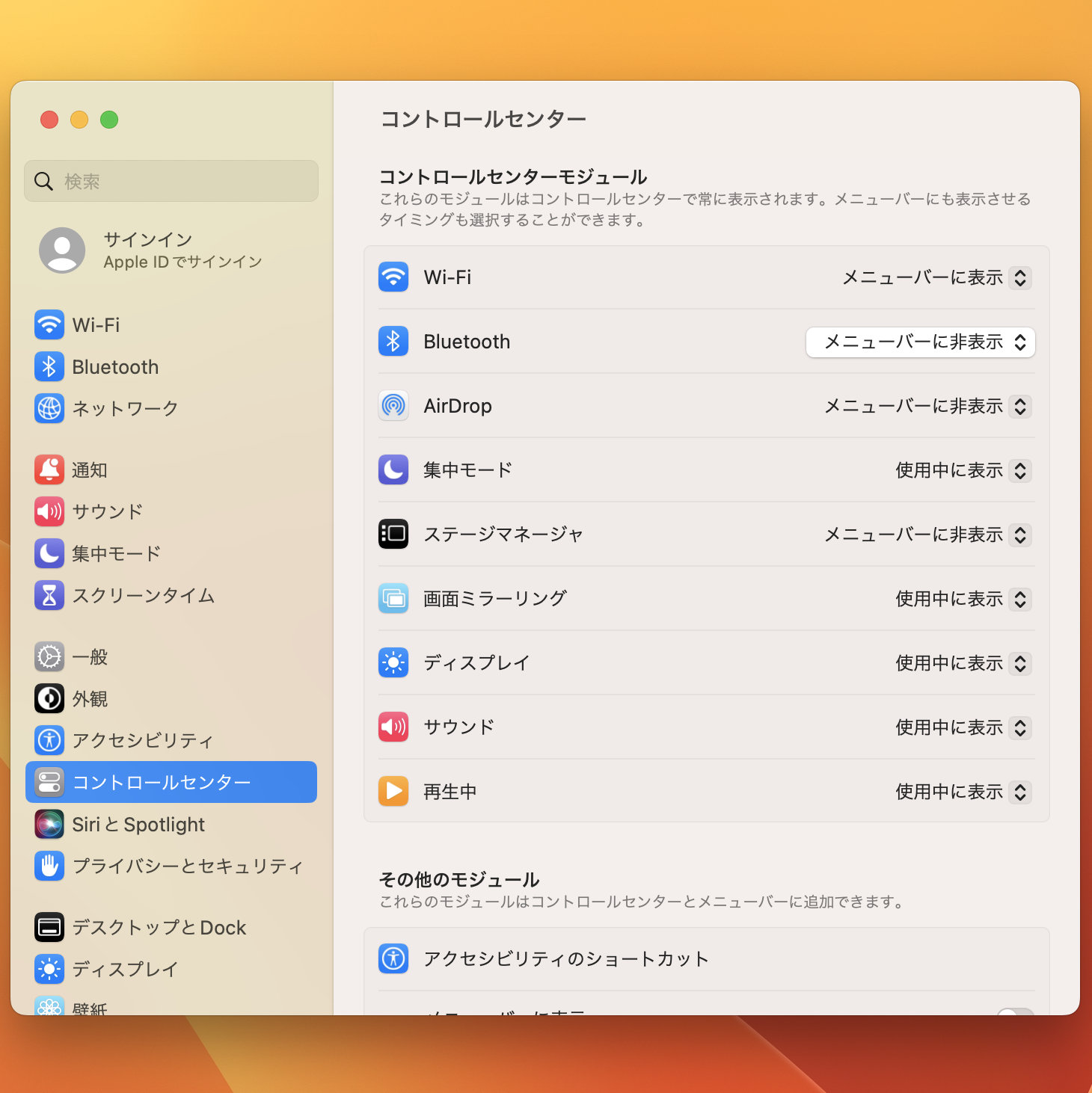Click the AirDrop module icon

393,406
